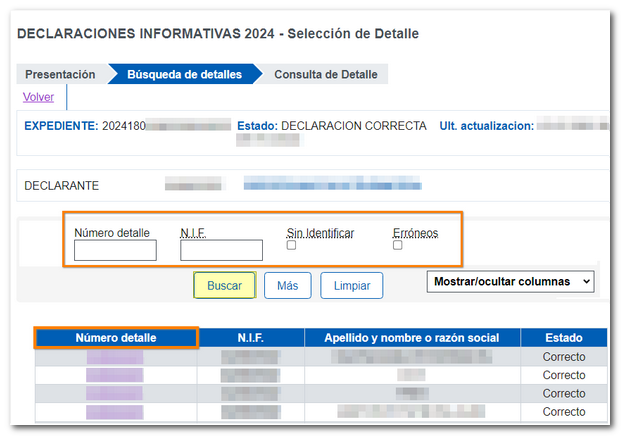Open the fourth row's Número detalle link
This screenshot has width=621, height=436.
(115, 411)
